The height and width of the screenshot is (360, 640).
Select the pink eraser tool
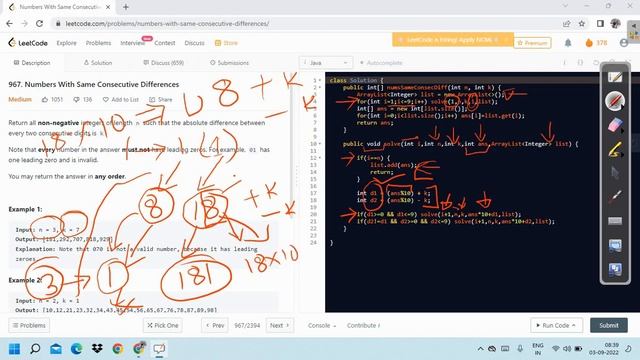[x=615, y=124]
